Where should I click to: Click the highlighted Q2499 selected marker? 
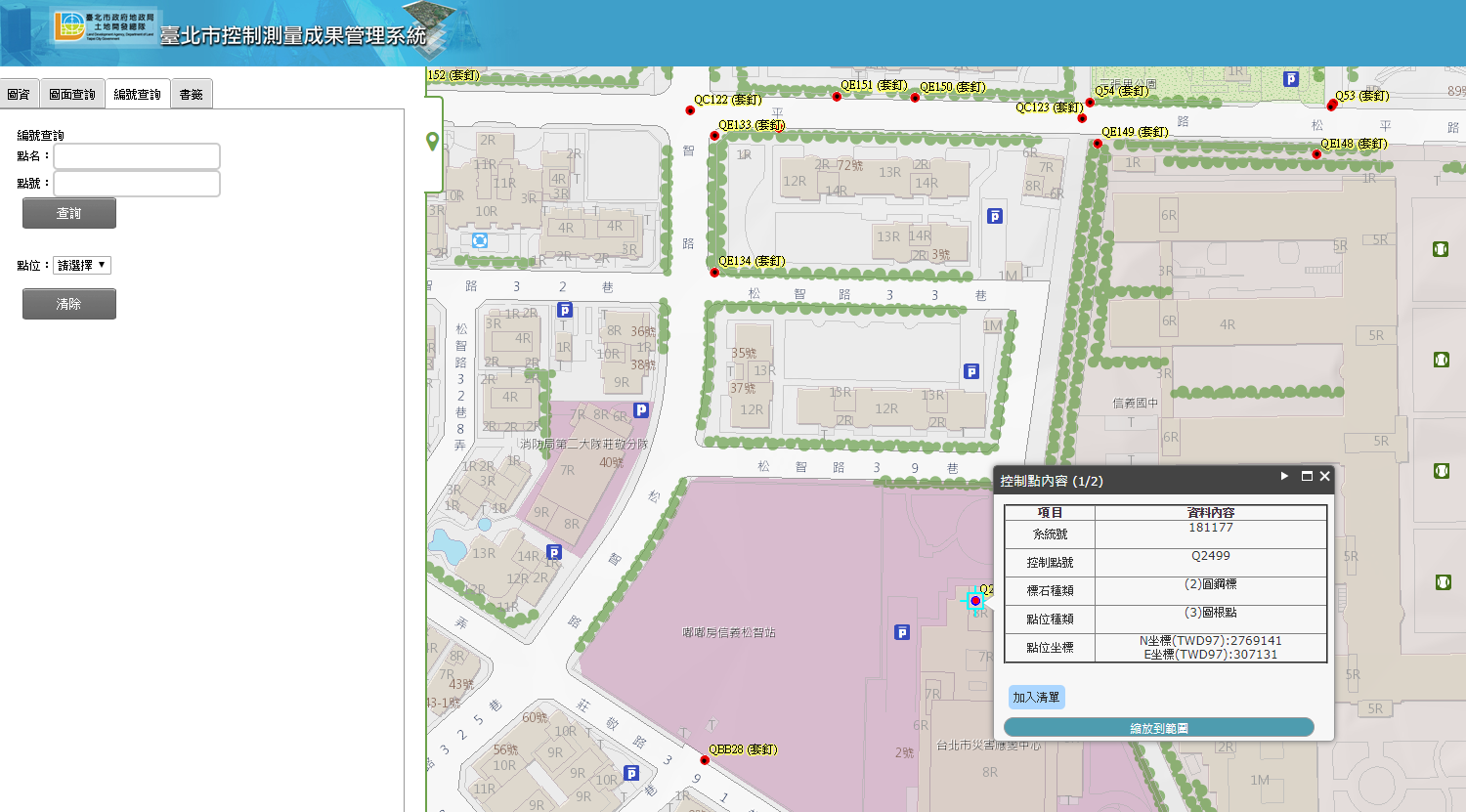coord(974,601)
